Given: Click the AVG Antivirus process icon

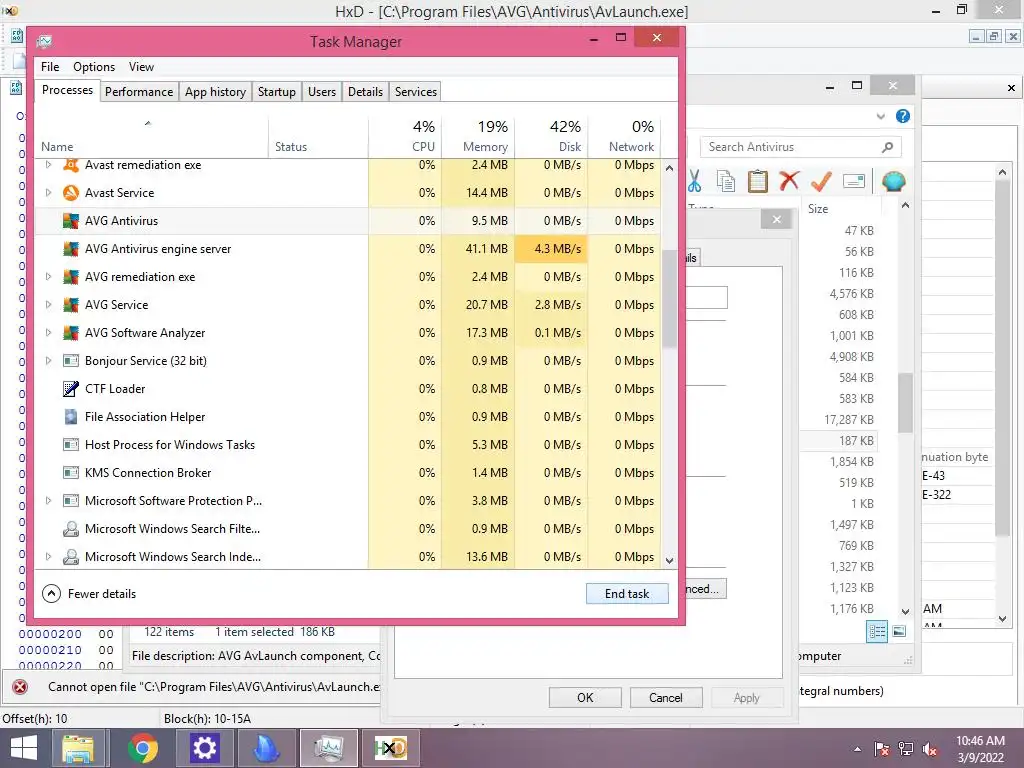Looking at the screenshot, I should tap(71, 221).
